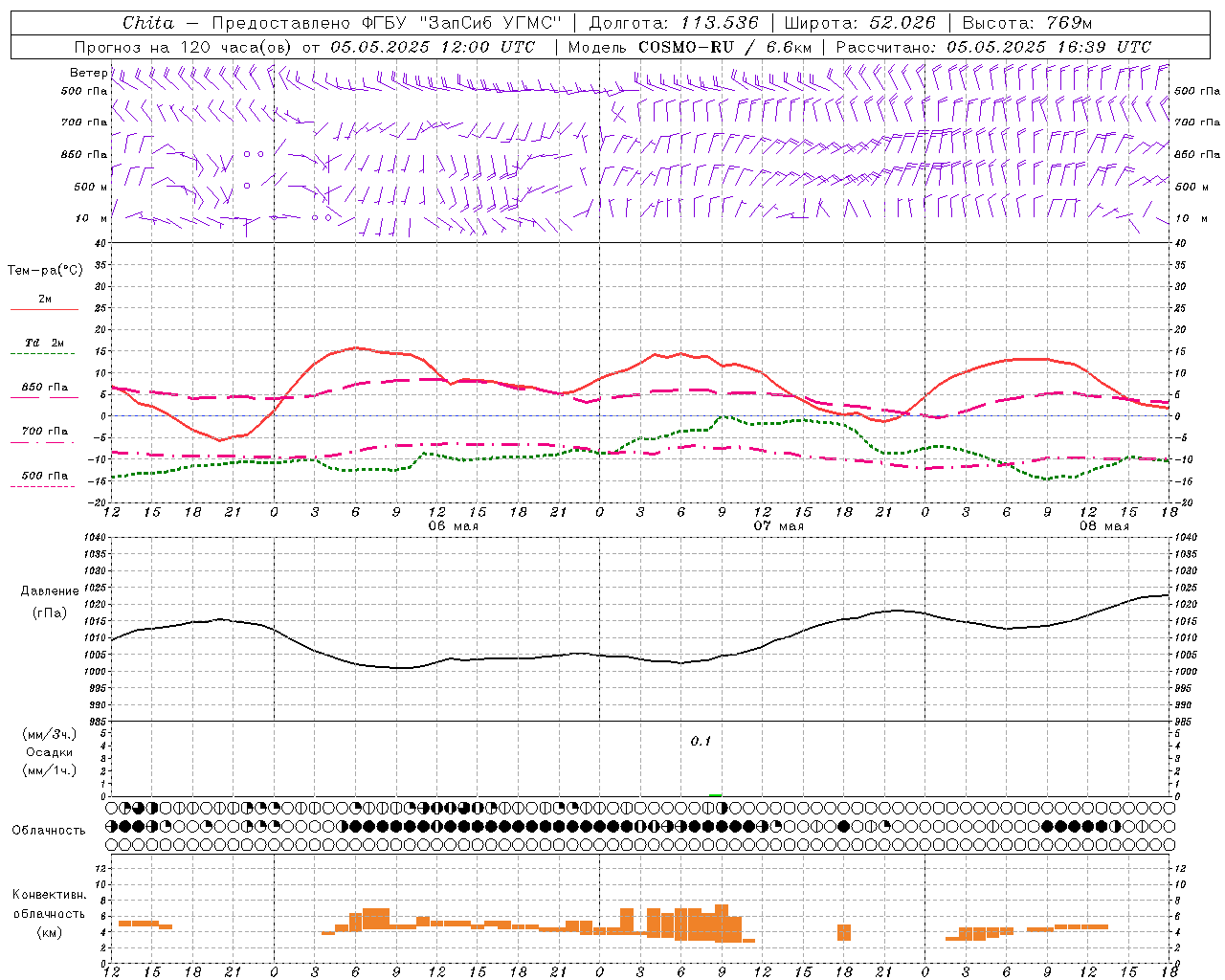
Task: Click the 0.1 precipitation amount value
Action: pos(701,742)
